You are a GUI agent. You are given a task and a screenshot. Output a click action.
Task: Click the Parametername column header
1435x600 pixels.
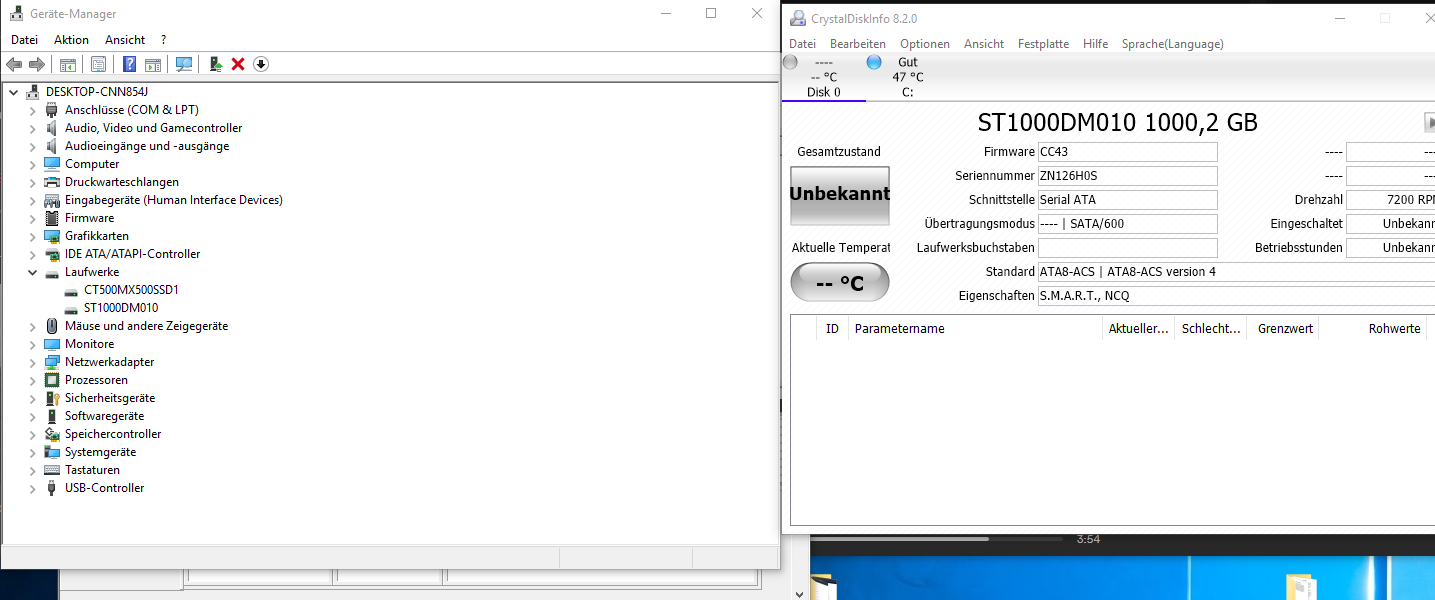pyautogui.click(x=976, y=328)
